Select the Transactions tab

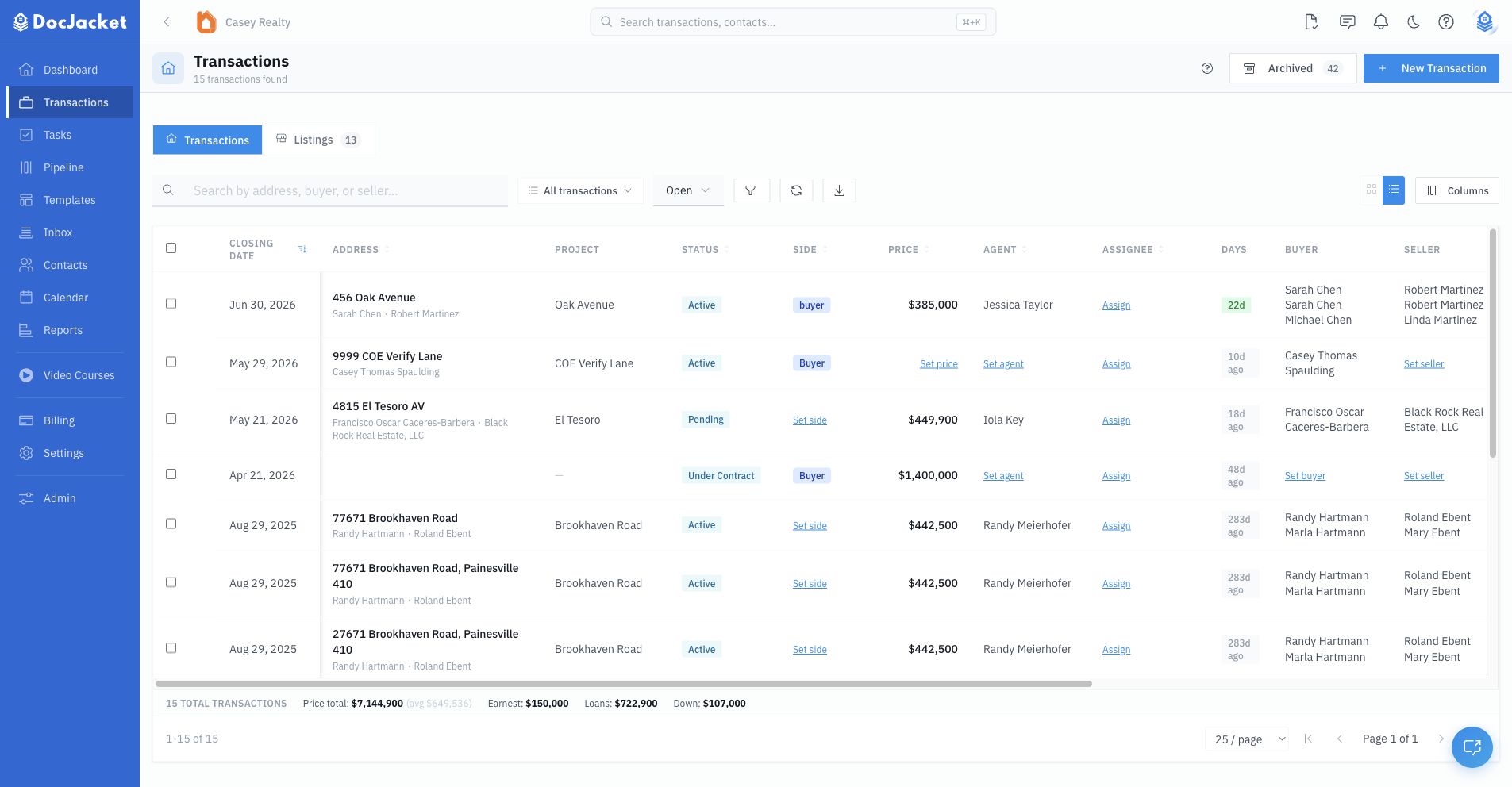click(207, 140)
